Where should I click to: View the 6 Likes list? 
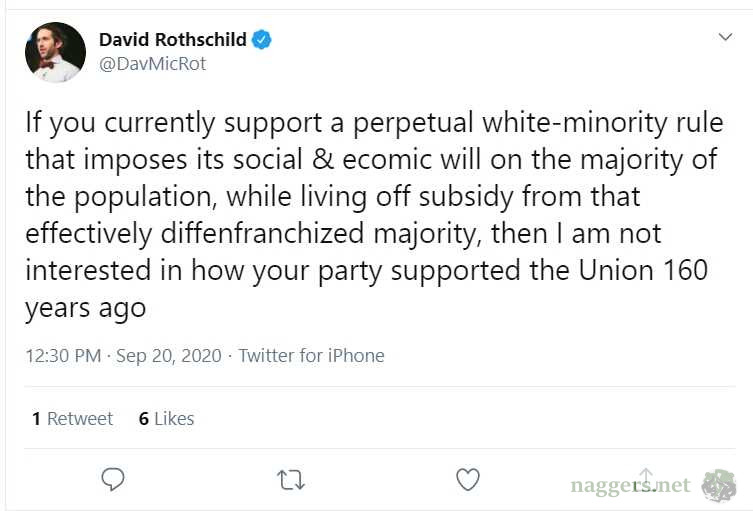click(166, 419)
